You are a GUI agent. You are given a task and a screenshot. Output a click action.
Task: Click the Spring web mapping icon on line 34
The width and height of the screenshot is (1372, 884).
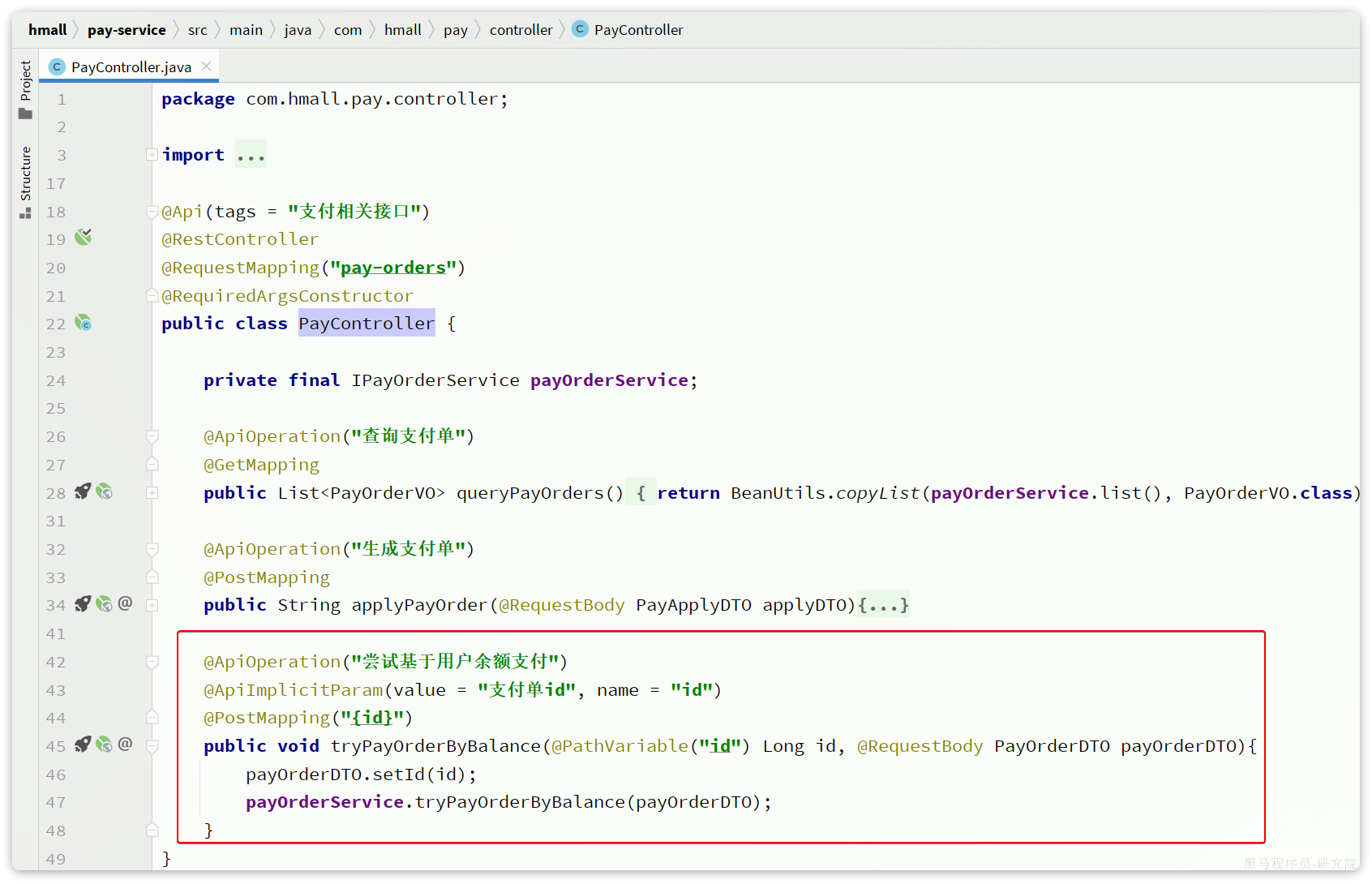tap(104, 604)
